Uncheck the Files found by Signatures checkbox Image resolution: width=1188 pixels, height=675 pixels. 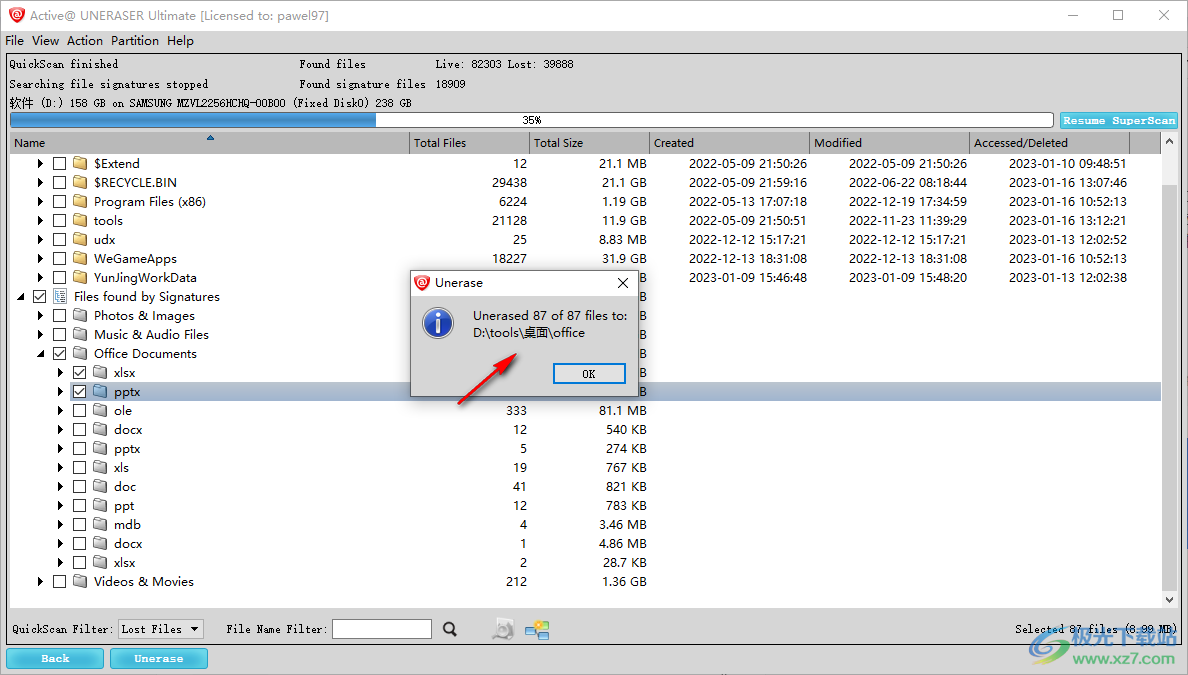(39, 296)
